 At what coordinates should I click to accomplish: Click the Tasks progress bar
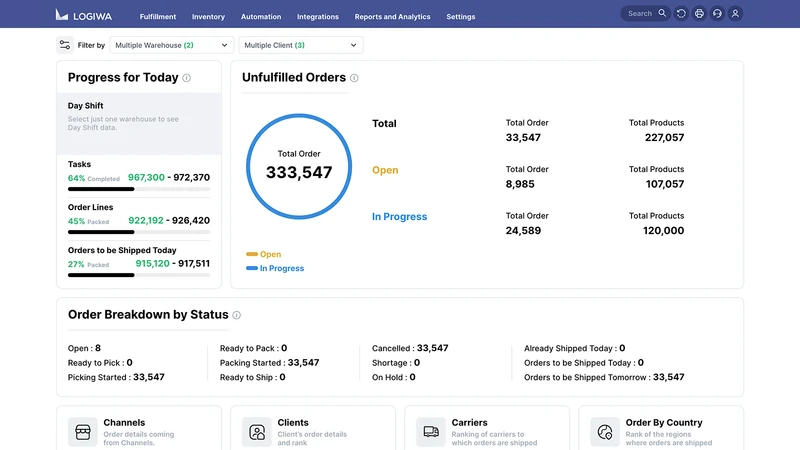(139, 189)
